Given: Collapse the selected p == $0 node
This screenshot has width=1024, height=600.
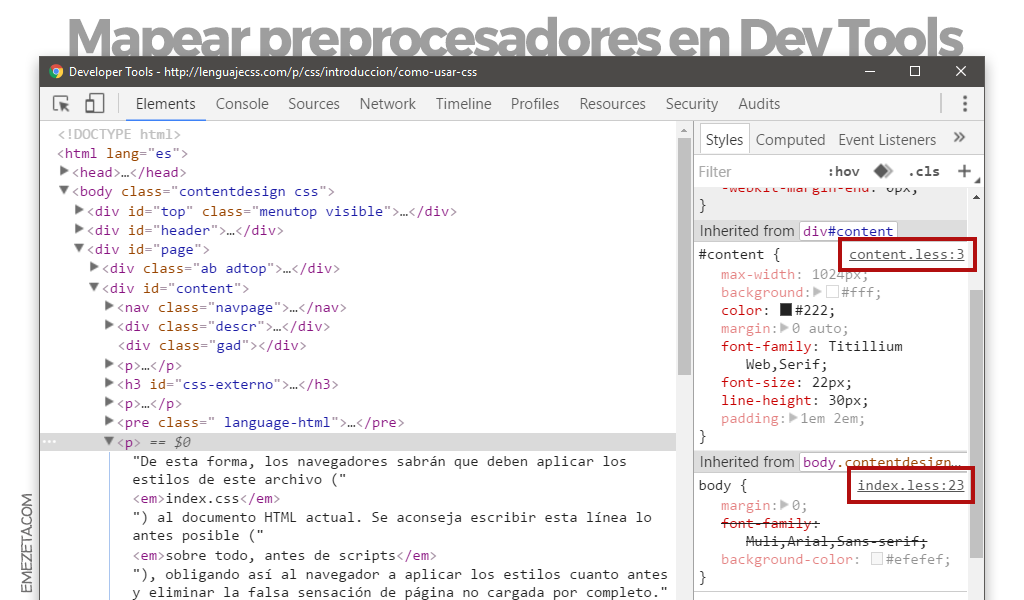Looking at the screenshot, I should pos(109,441).
